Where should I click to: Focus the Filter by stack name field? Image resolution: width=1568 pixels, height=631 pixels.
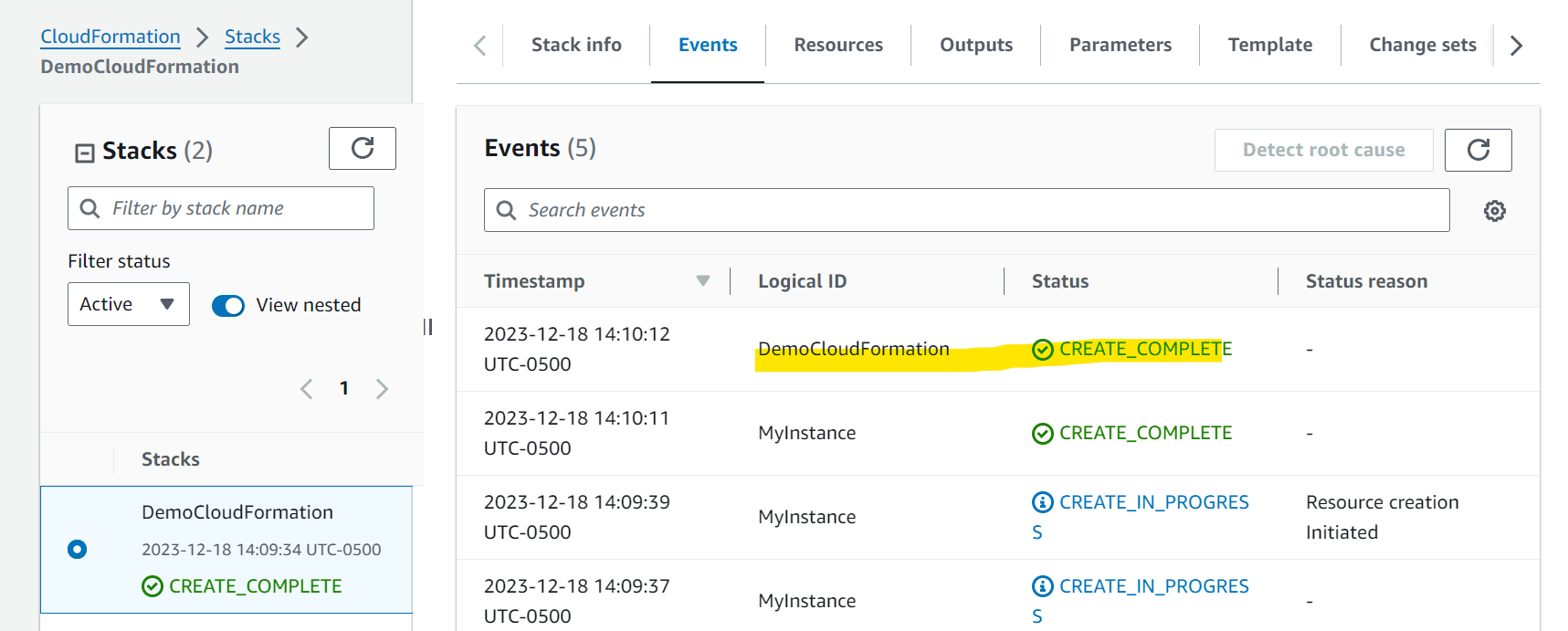click(x=221, y=208)
